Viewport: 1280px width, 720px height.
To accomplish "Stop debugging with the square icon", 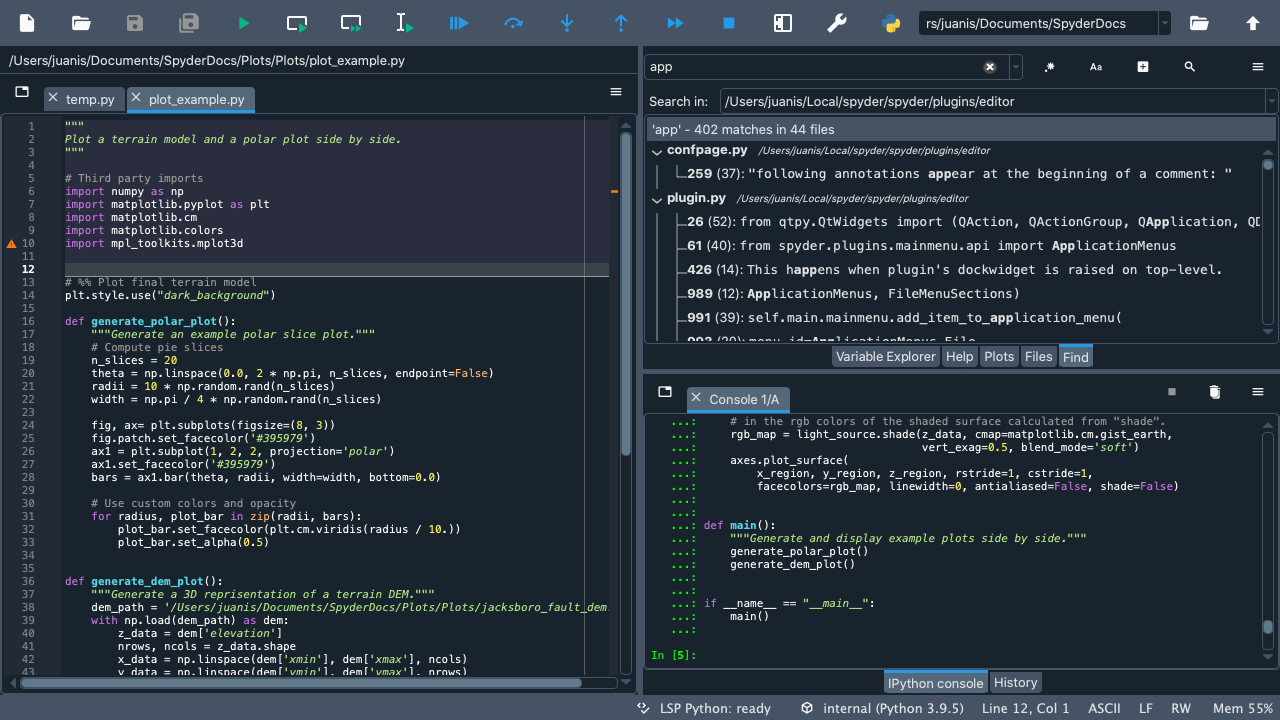I will click(729, 23).
